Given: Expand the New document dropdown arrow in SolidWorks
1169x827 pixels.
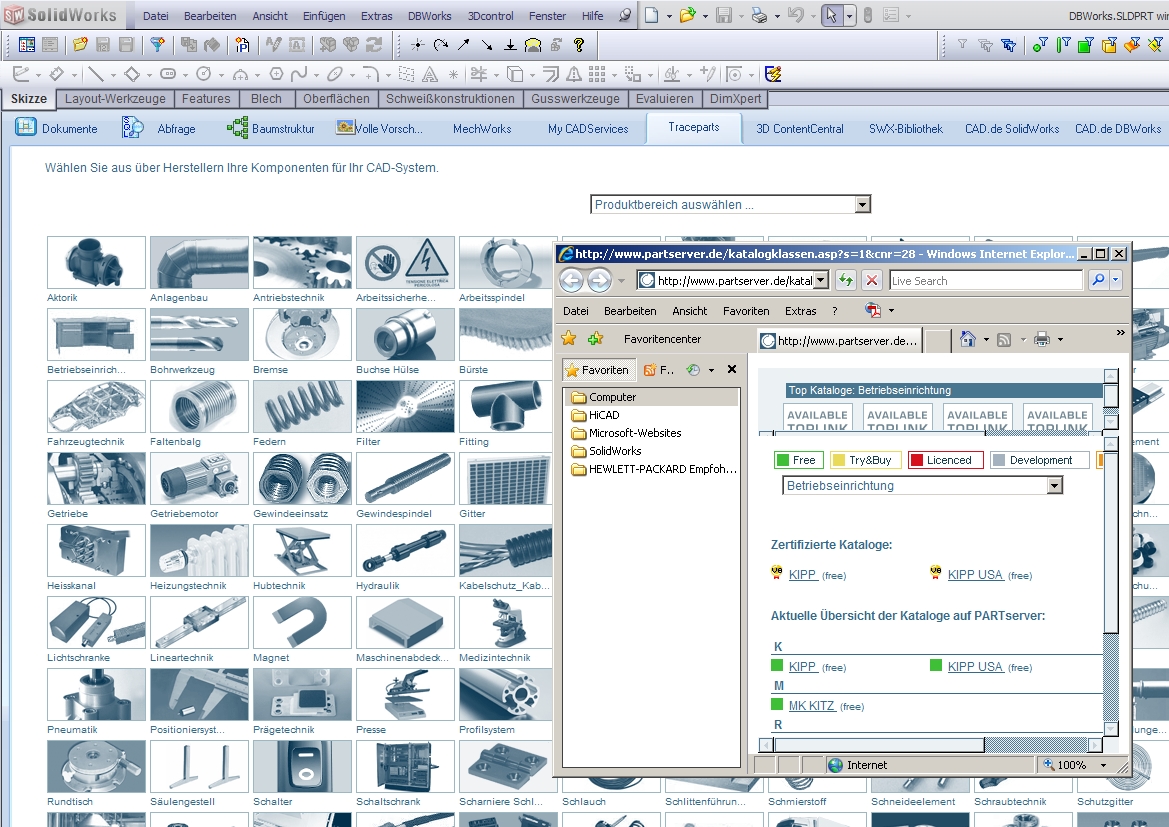Looking at the screenshot, I should coord(669,16).
